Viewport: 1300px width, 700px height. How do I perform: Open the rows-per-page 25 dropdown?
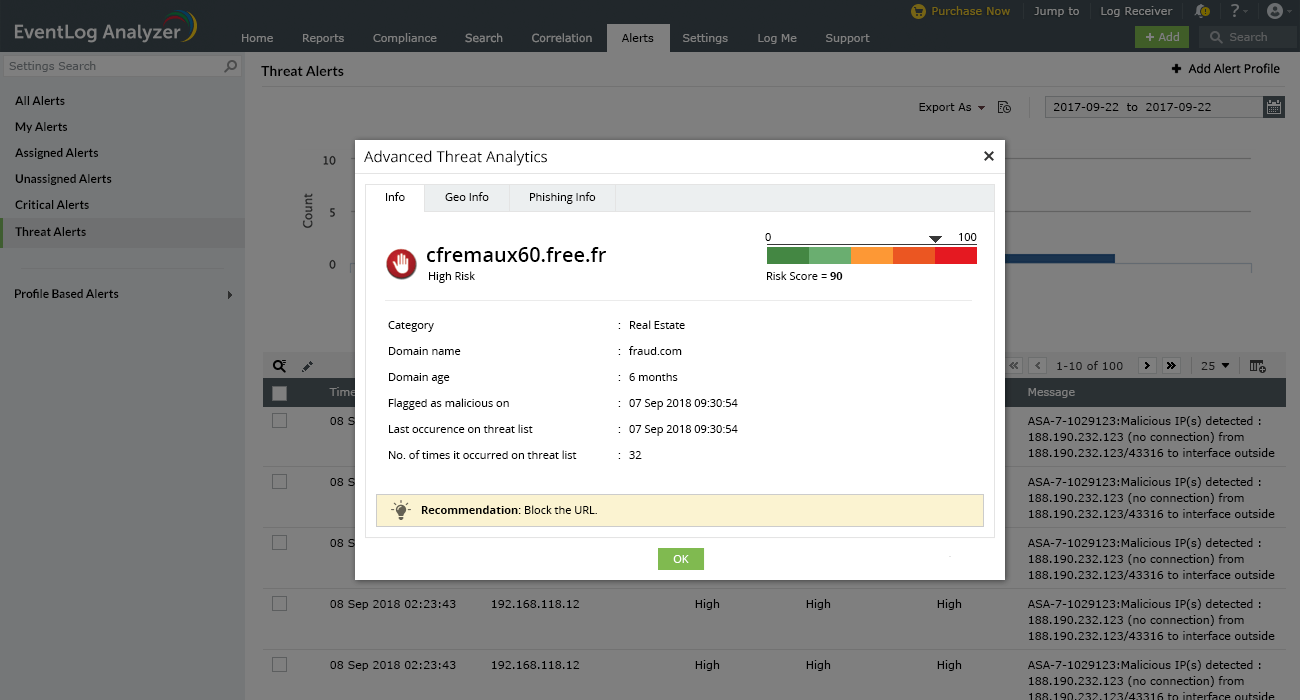click(1215, 366)
